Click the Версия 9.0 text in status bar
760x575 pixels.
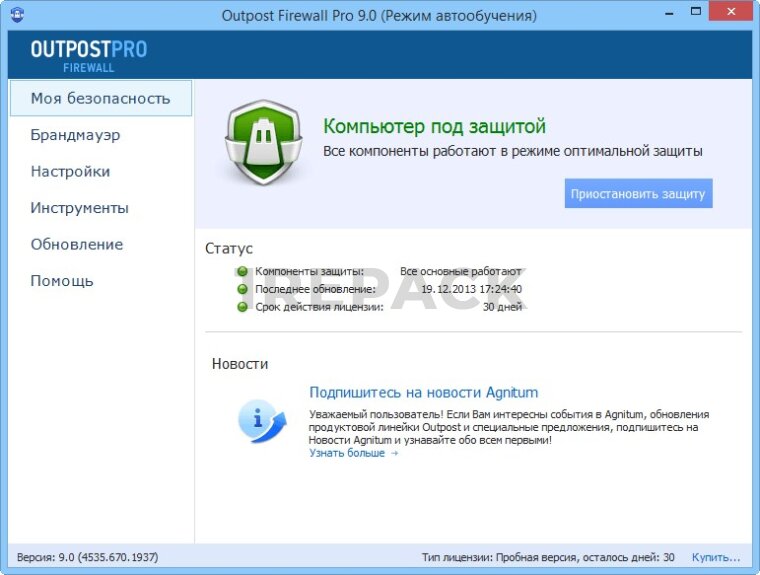point(87,557)
